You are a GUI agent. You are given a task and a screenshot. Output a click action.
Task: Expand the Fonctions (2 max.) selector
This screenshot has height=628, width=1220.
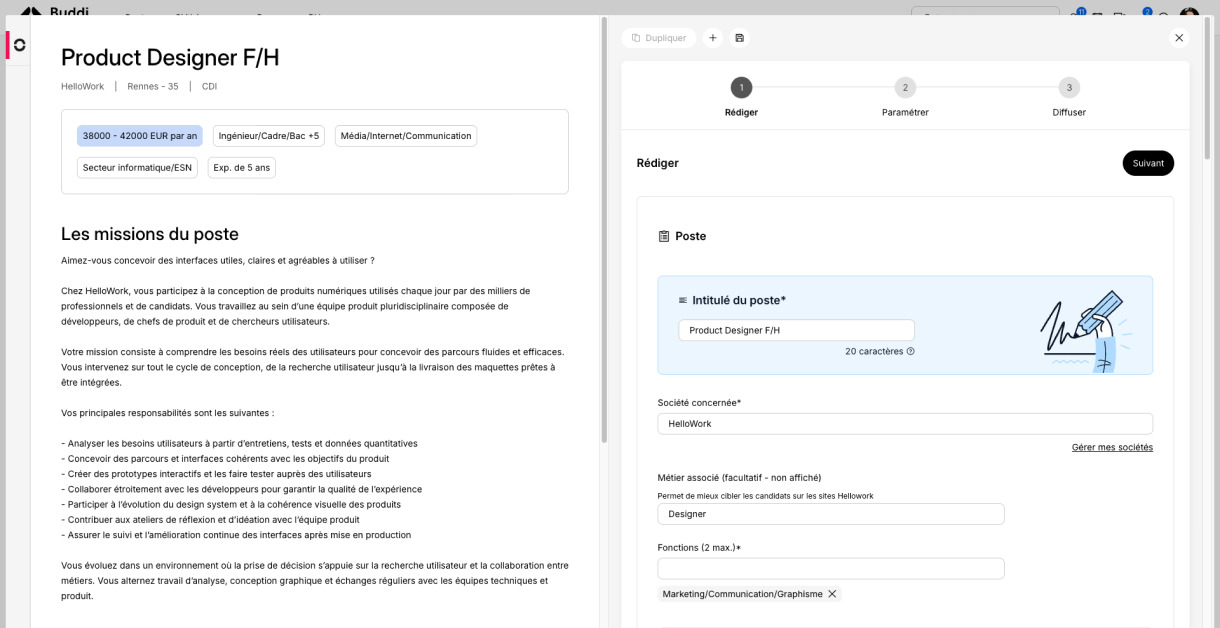tap(830, 569)
